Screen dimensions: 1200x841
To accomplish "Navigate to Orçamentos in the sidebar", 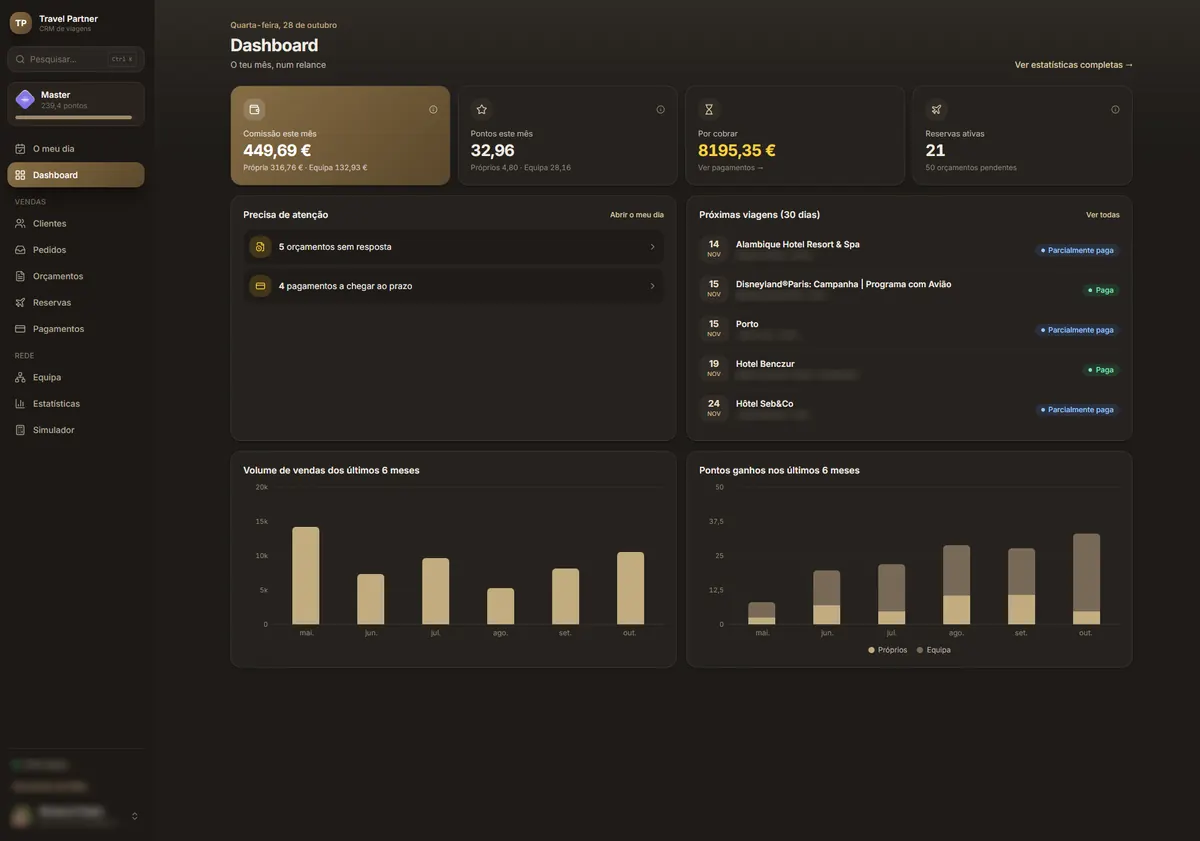I will click(x=76, y=276).
